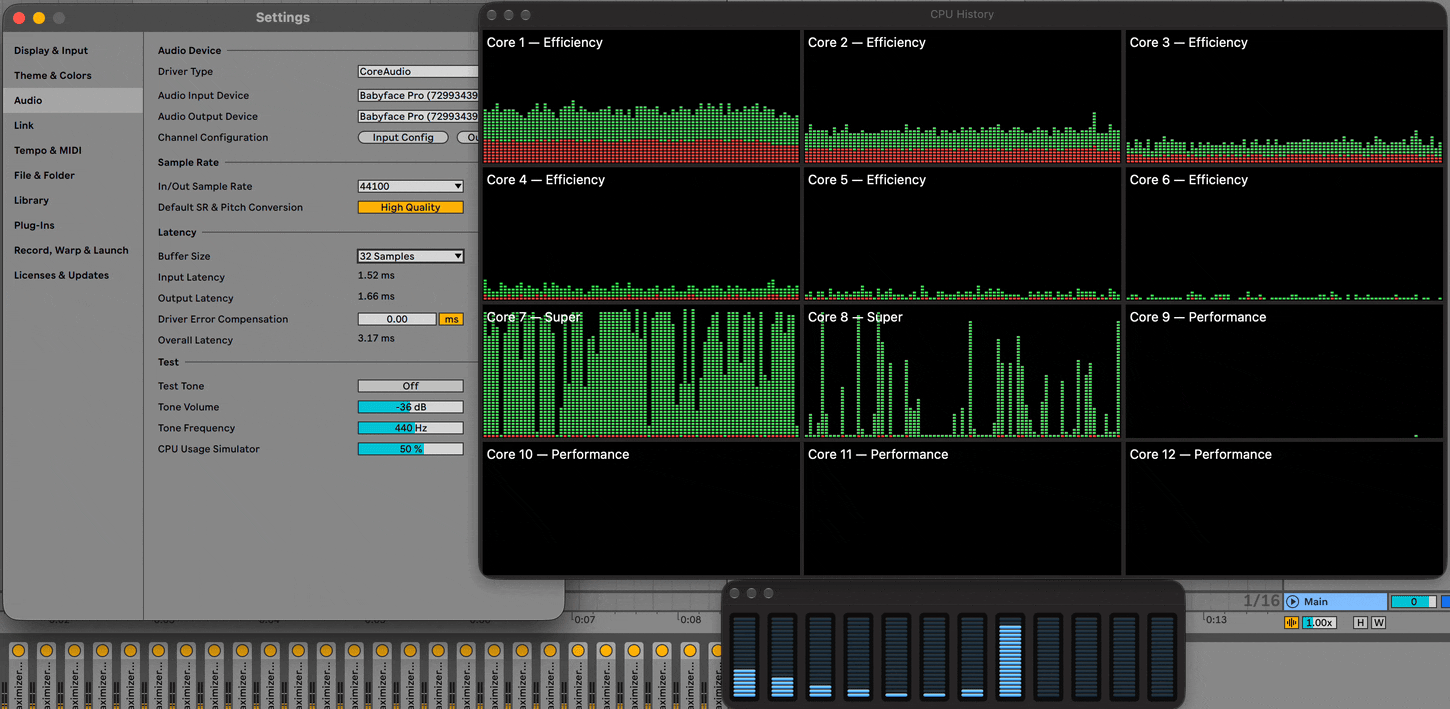Close the Settings window with the red button
The width and height of the screenshot is (1450, 709).
point(18,18)
